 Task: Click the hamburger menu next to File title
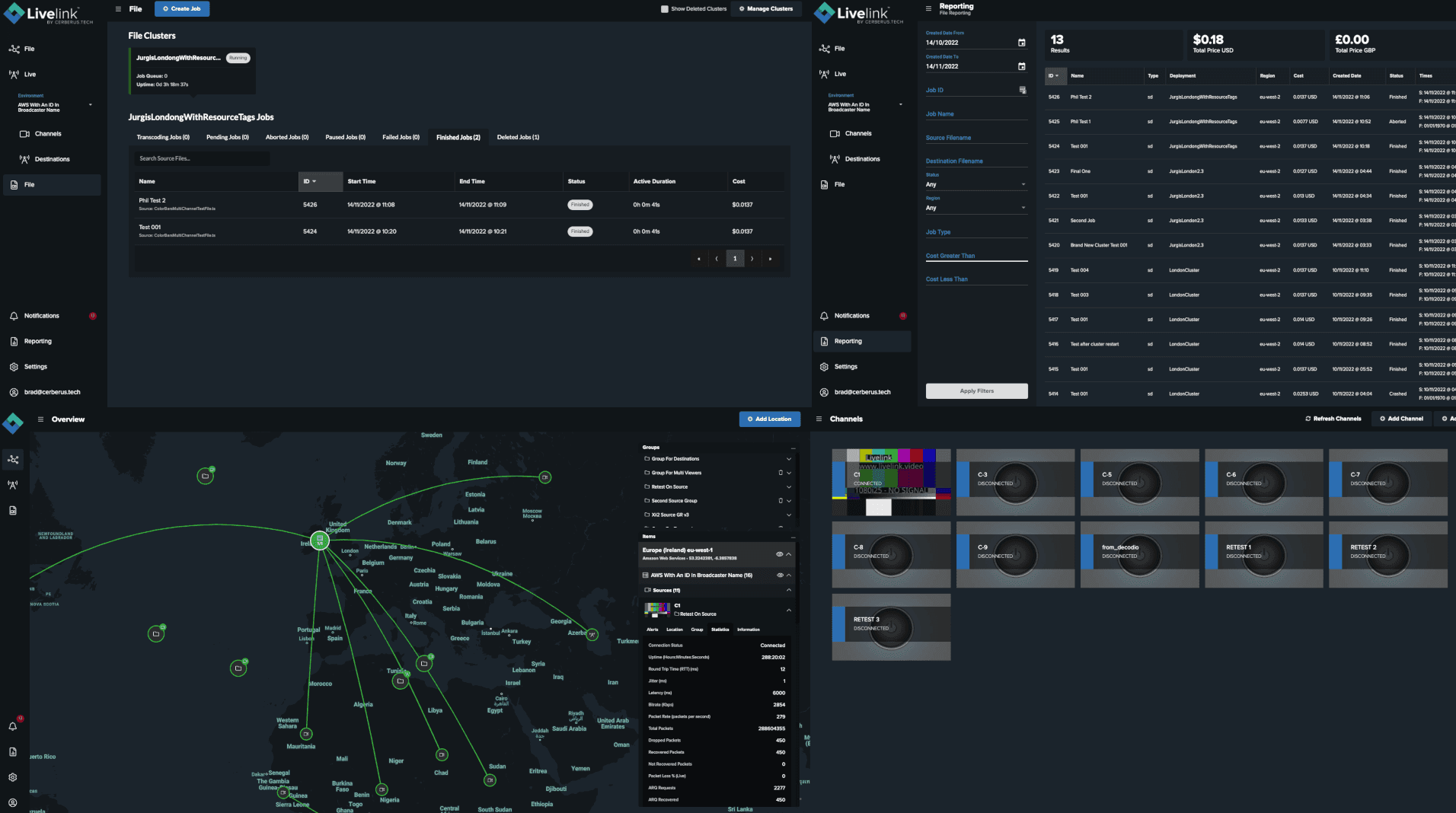tap(118, 9)
